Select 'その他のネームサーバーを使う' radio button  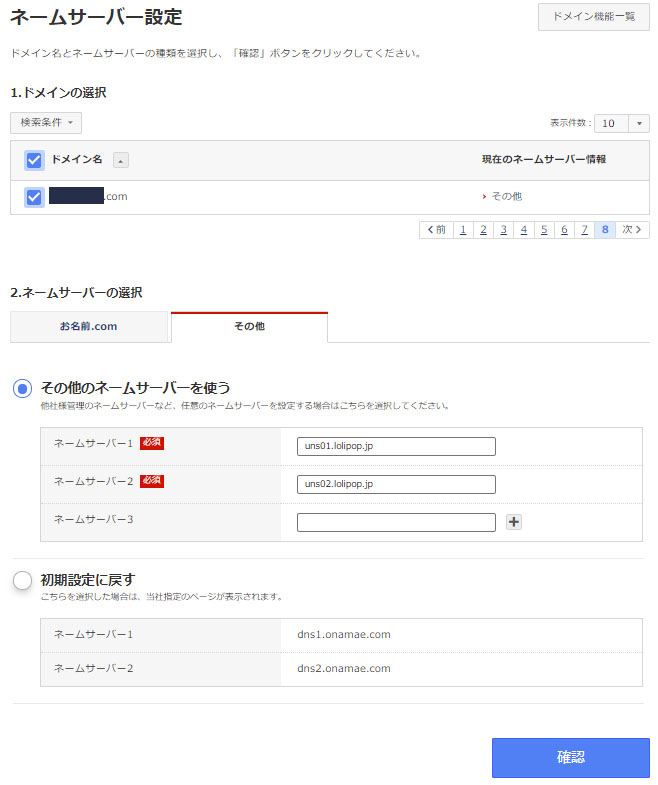(x=22, y=388)
